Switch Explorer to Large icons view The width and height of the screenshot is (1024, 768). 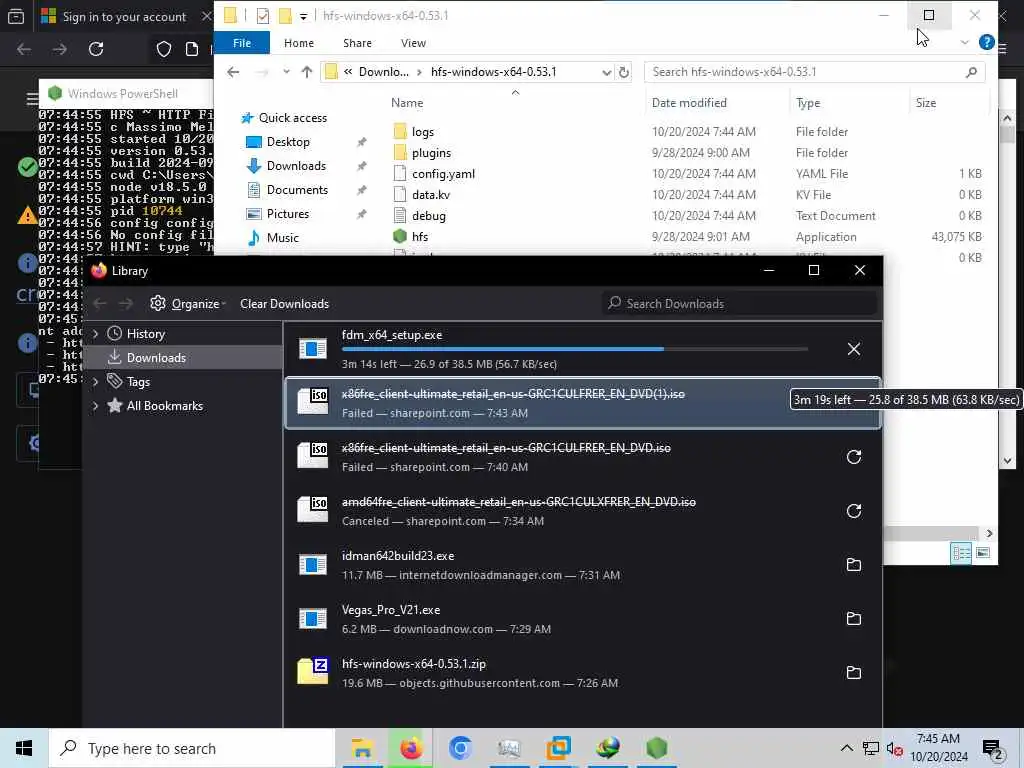983,553
